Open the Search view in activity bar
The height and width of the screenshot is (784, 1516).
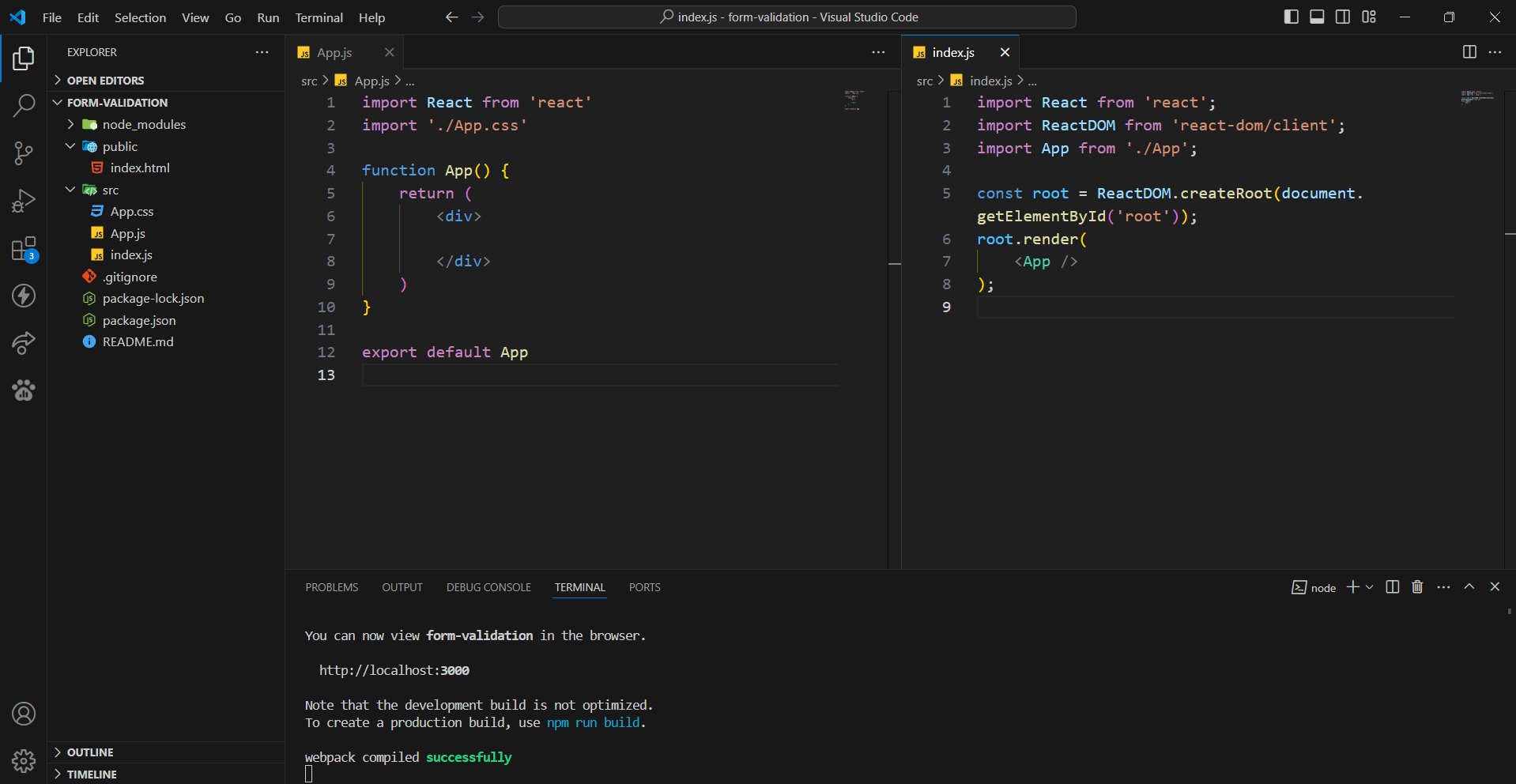(24, 105)
